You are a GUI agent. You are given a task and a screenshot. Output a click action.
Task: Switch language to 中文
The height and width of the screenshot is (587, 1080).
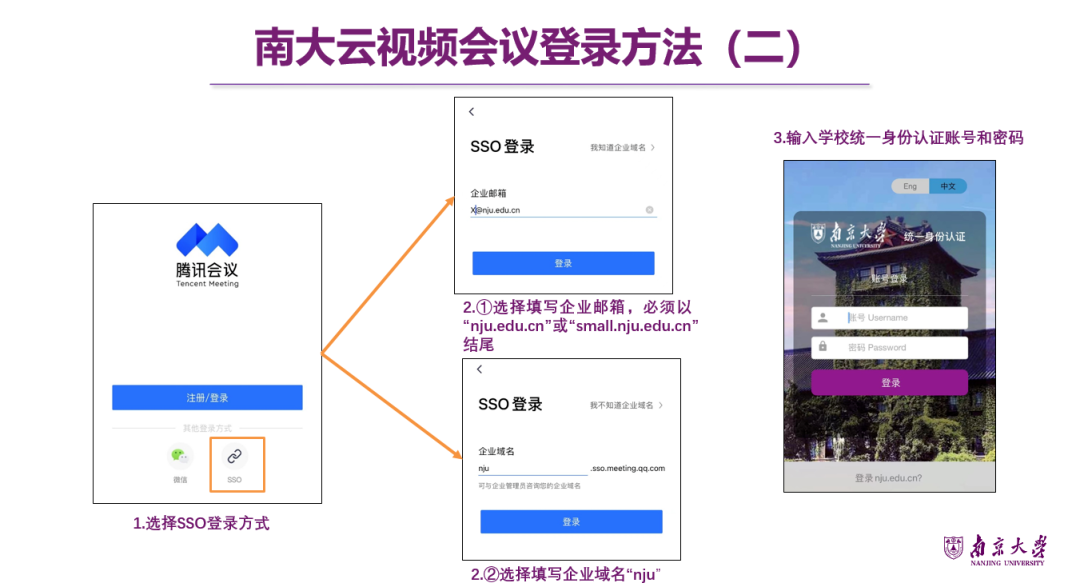pos(946,185)
